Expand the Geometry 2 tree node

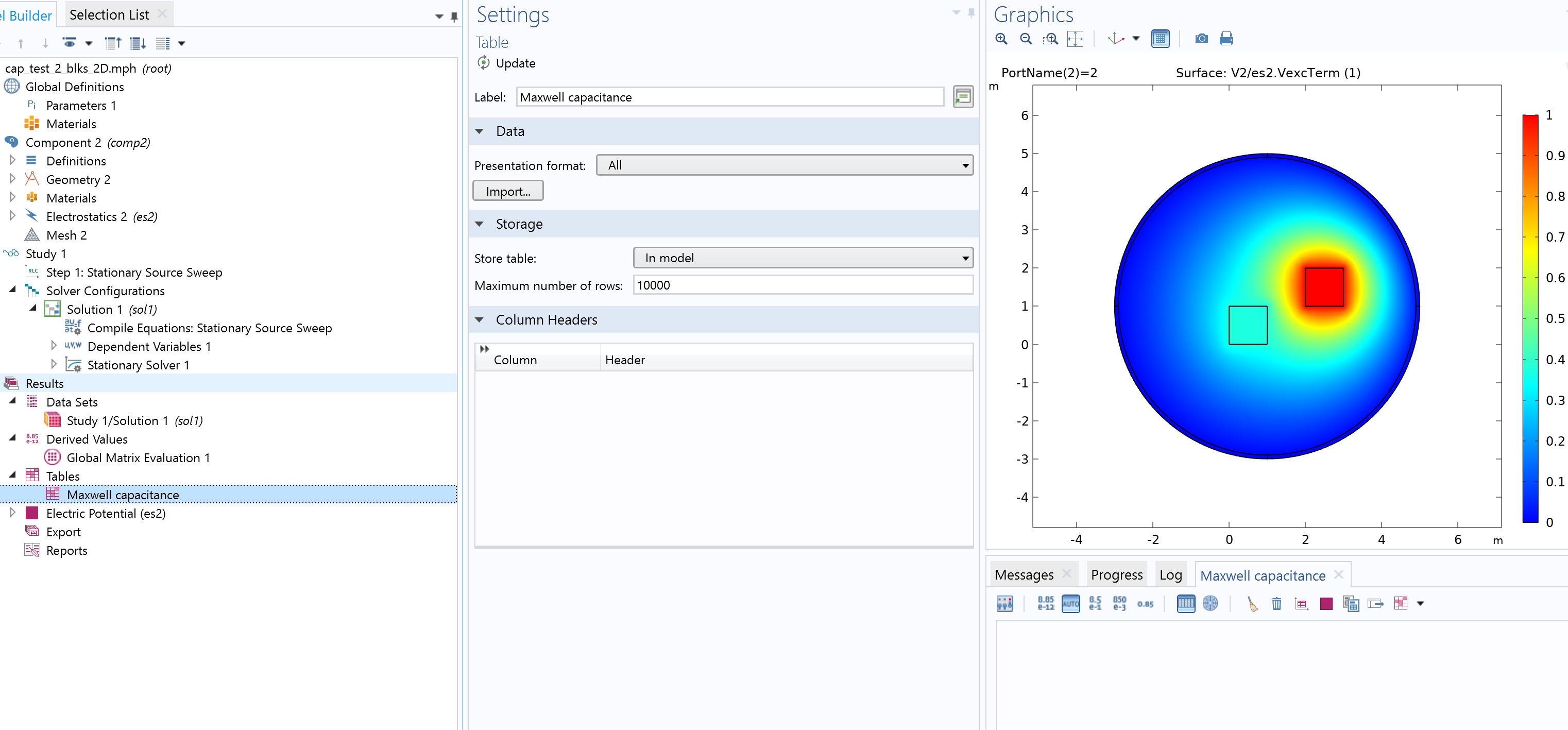(13, 180)
